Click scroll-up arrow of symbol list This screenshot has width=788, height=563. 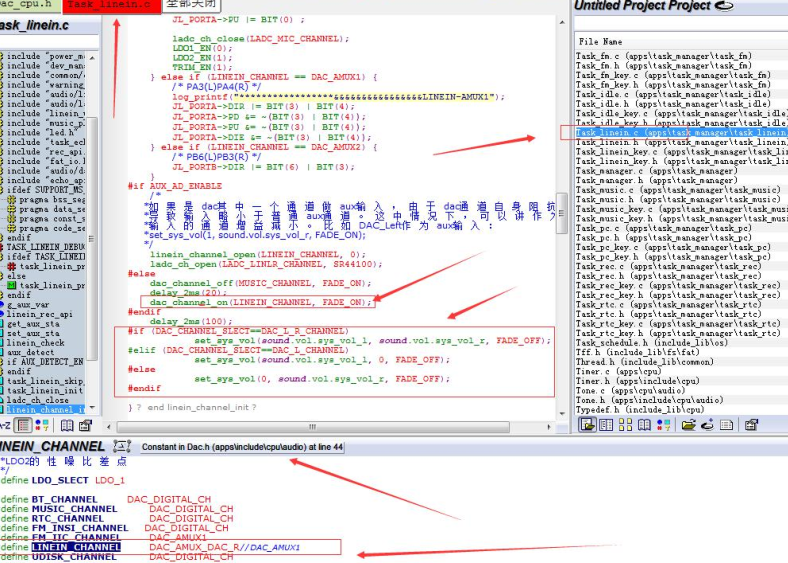[x=92, y=57]
